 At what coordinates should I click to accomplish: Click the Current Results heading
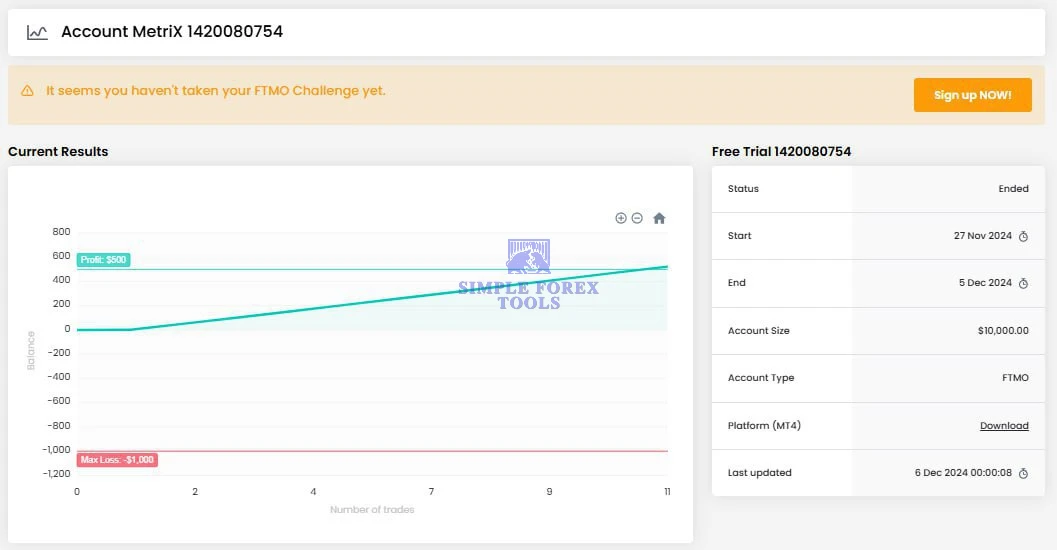(58, 152)
